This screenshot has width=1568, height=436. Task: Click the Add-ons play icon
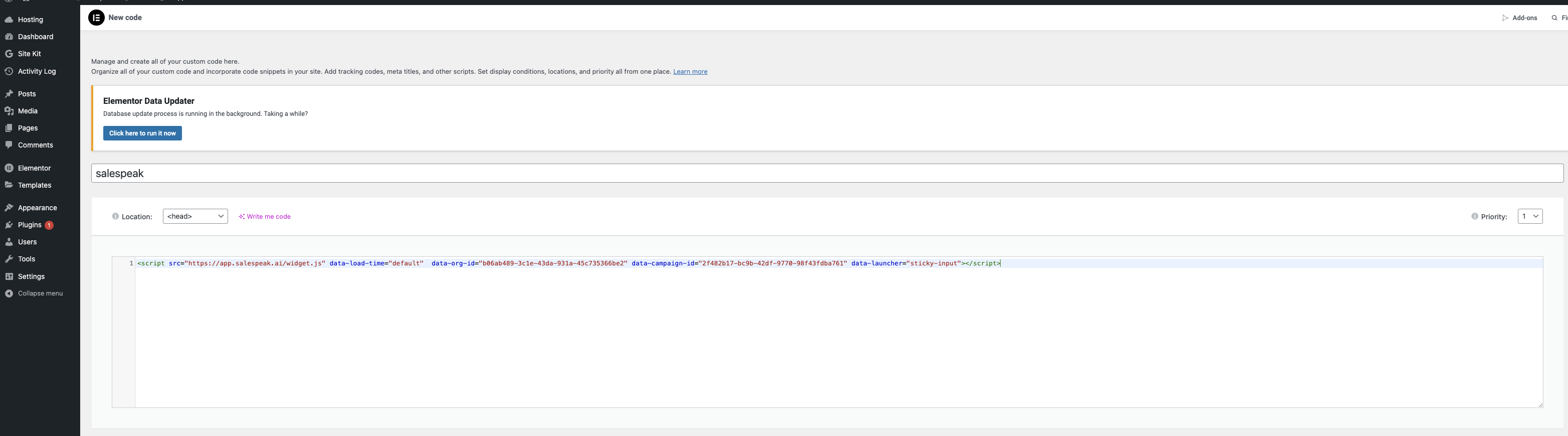(1505, 18)
